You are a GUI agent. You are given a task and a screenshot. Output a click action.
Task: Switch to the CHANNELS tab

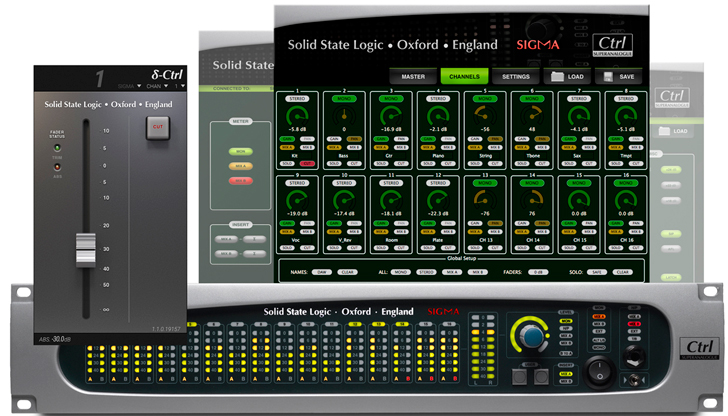pos(464,77)
